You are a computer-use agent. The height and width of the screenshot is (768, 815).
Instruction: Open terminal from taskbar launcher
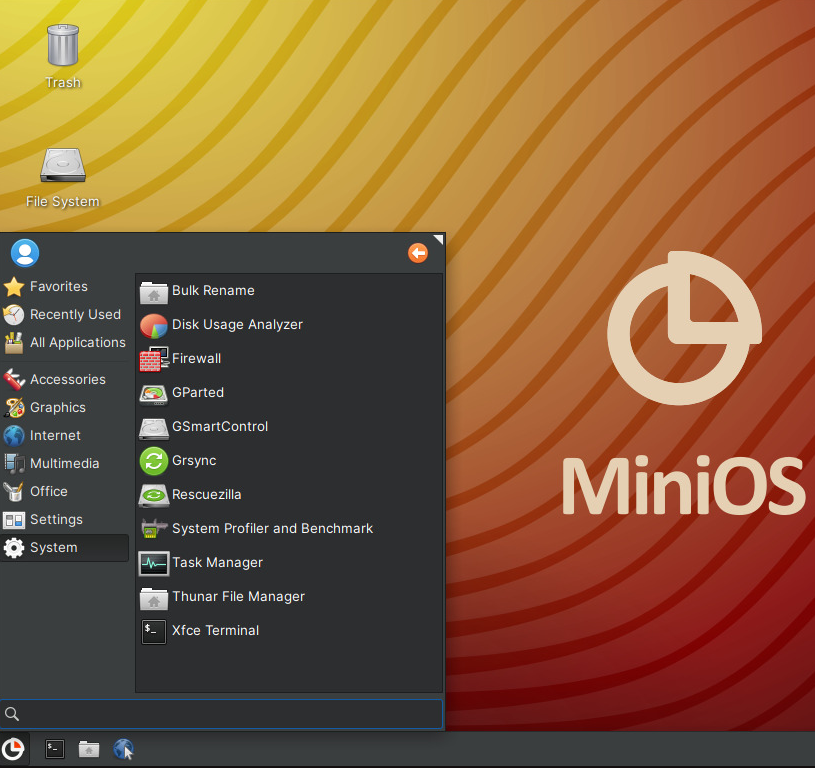click(55, 749)
